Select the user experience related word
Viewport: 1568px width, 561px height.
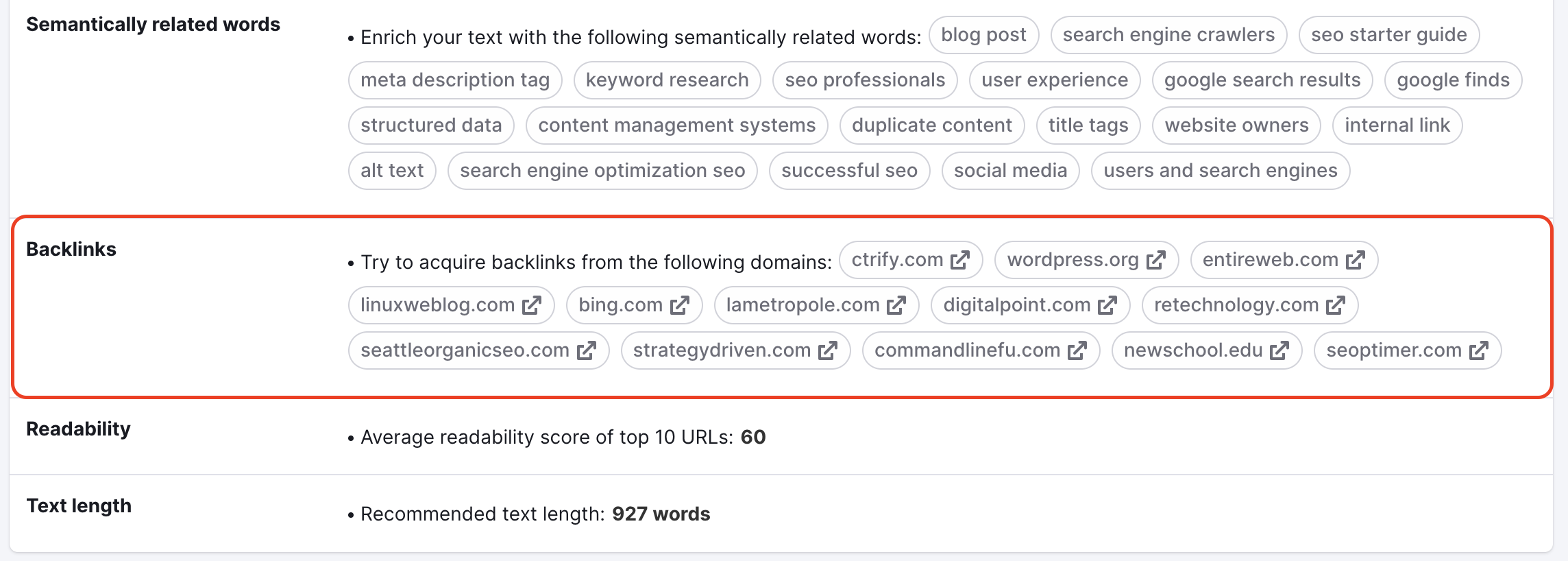1054,80
